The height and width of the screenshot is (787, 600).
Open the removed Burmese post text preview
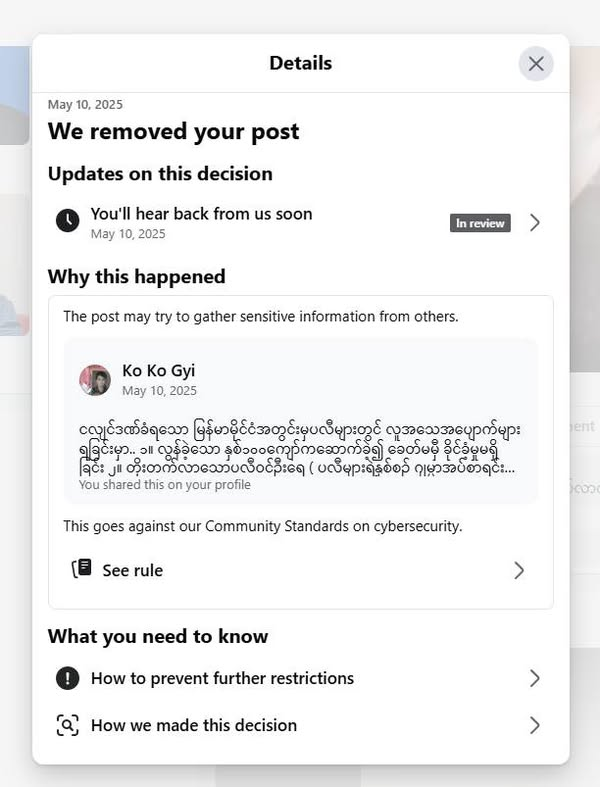pyautogui.click(x=300, y=449)
